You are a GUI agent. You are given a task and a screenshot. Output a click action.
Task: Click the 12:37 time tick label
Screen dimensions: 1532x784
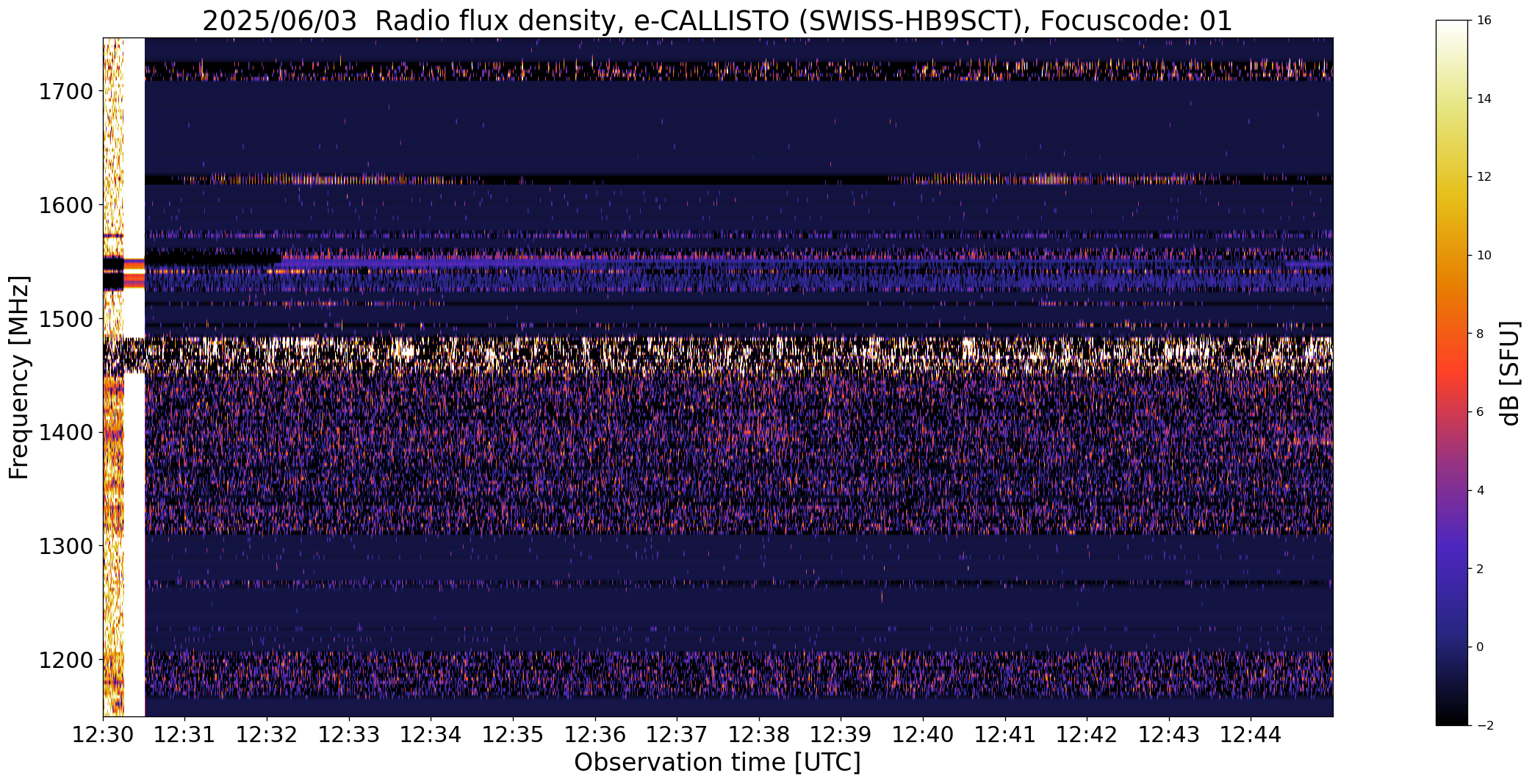677,735
